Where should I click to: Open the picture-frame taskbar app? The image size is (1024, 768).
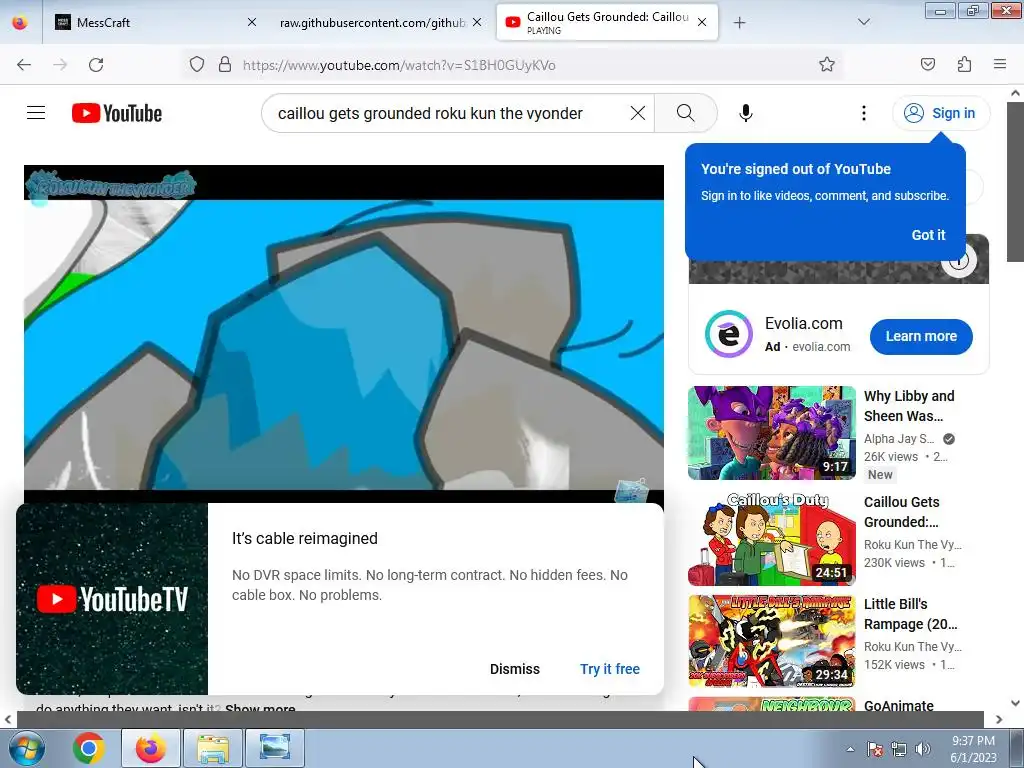tap(274, 748)
